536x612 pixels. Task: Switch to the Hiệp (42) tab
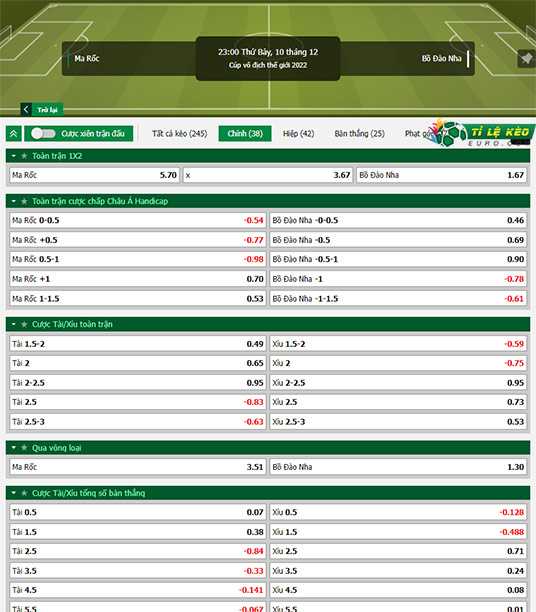pyautogui.click(x=299, y=133)
